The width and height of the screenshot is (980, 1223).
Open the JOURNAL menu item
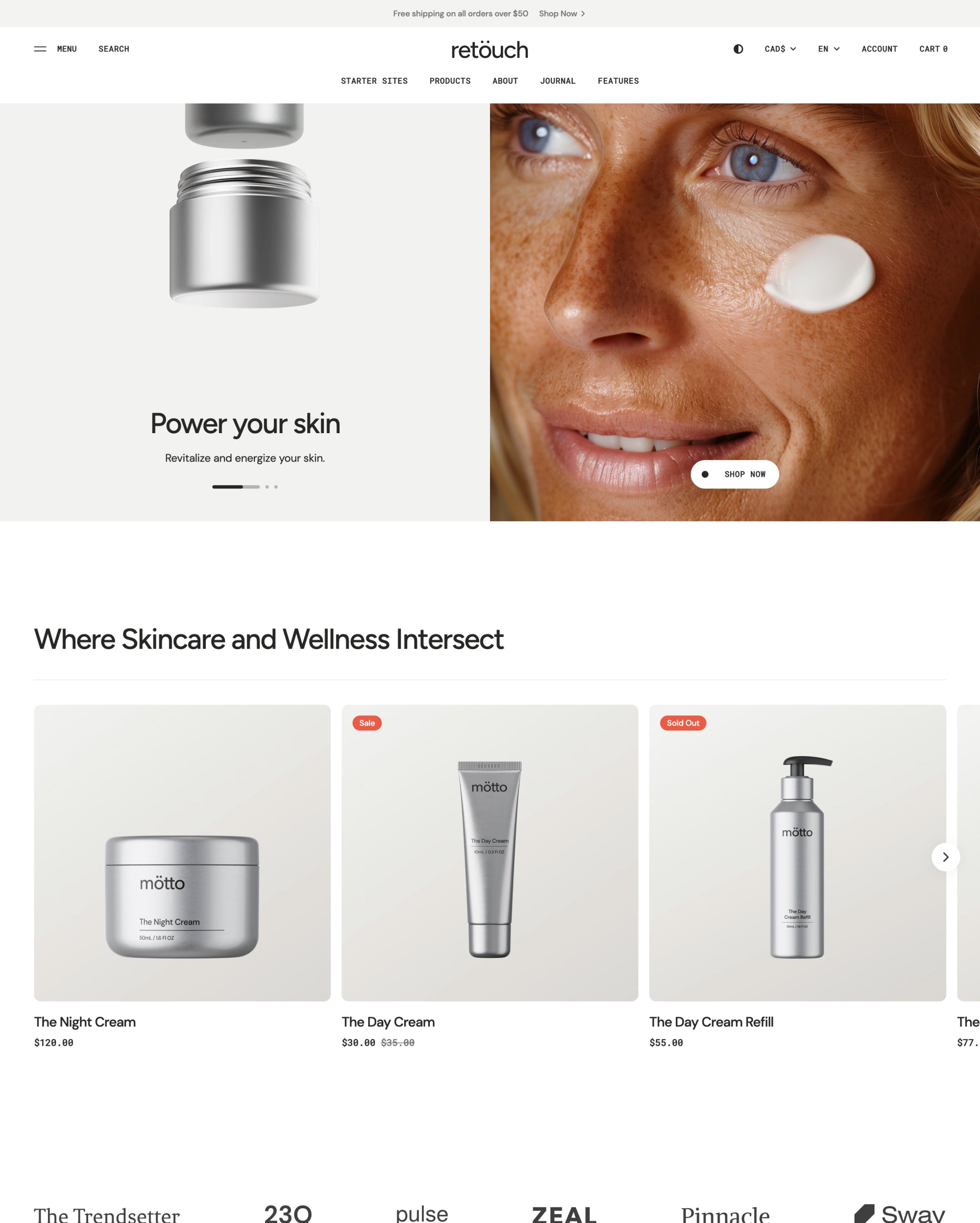coord(558,81)
